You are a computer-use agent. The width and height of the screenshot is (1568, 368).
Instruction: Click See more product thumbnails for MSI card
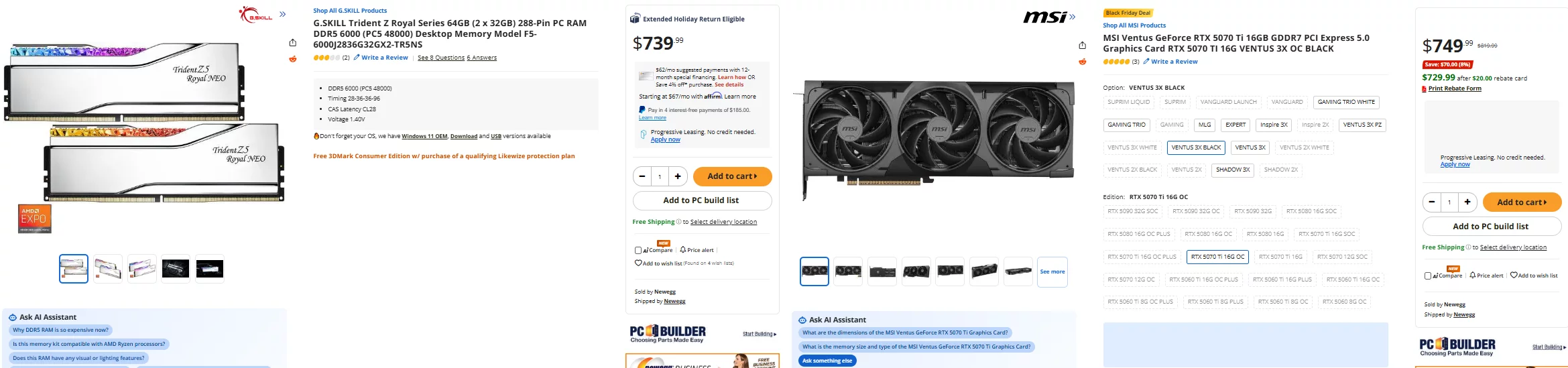[1052, 271]
